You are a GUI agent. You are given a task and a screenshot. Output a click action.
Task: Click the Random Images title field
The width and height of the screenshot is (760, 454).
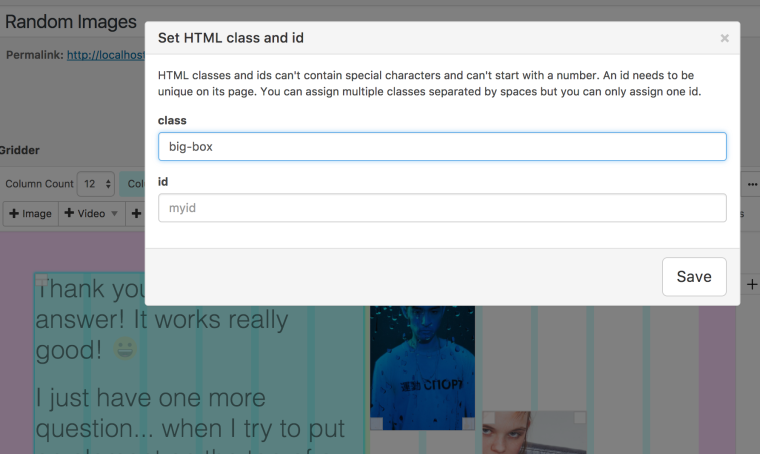pyautogui.click(x=70, y=20)
